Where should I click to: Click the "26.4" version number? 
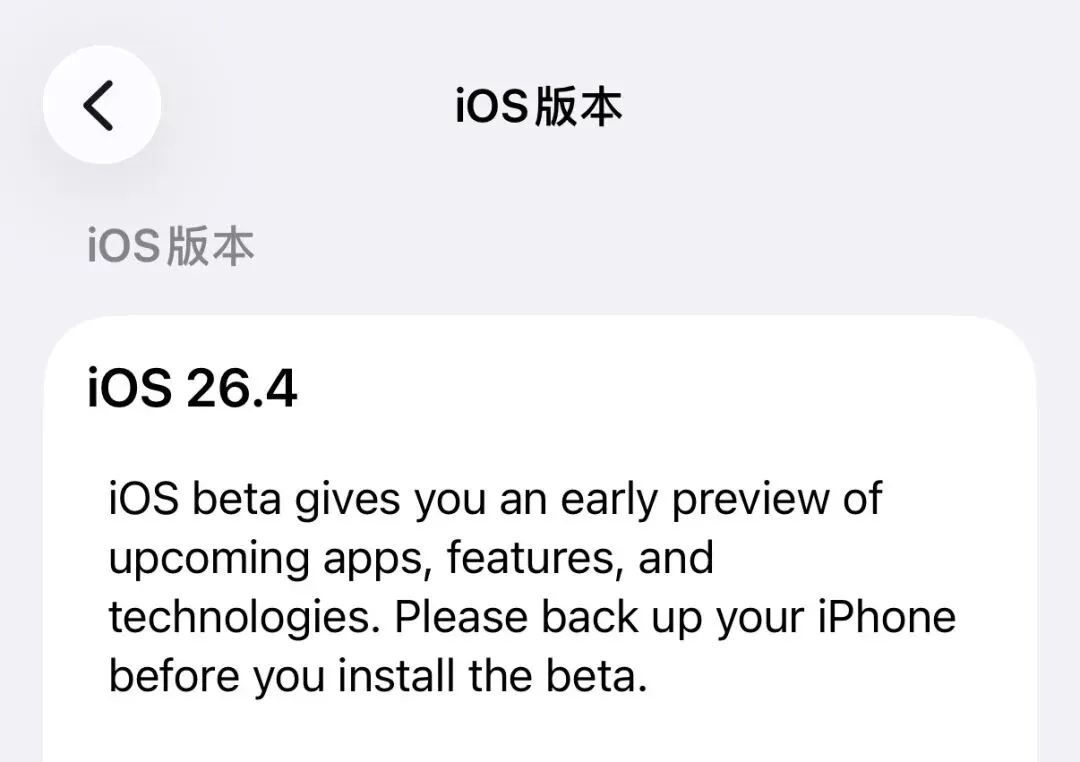(242, 389)
